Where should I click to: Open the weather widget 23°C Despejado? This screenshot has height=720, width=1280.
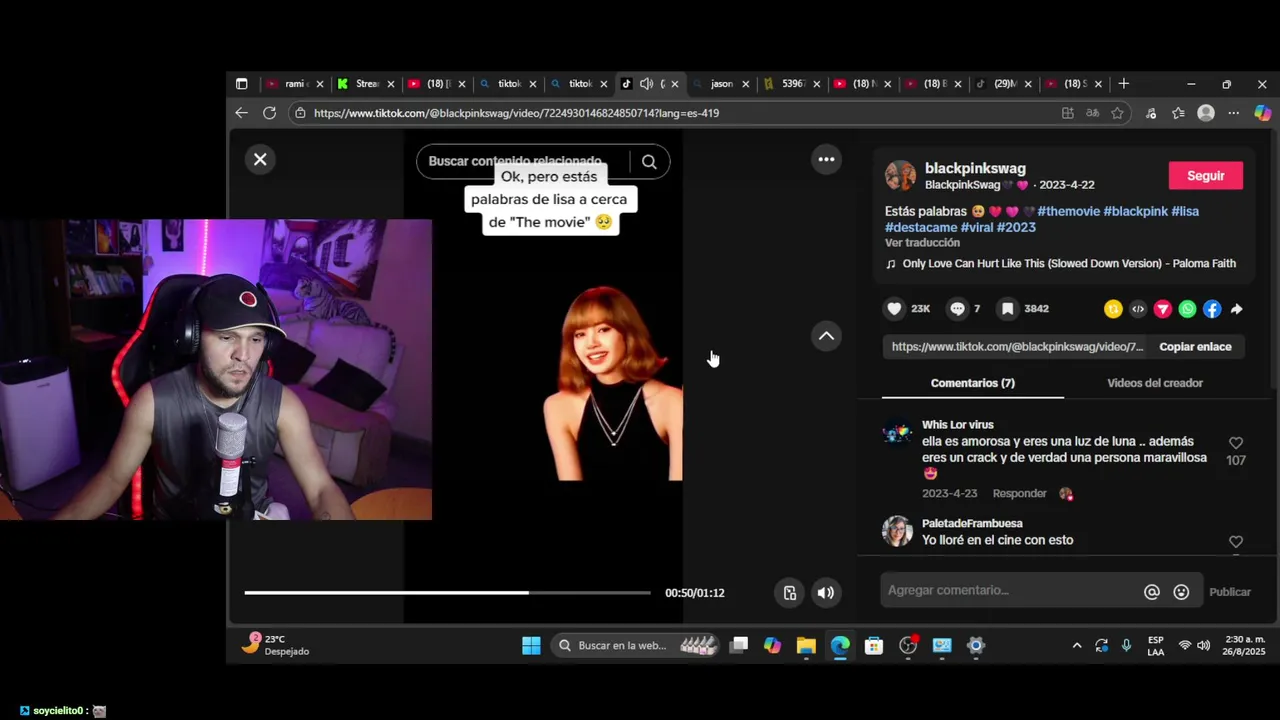(x=276, y=645)
